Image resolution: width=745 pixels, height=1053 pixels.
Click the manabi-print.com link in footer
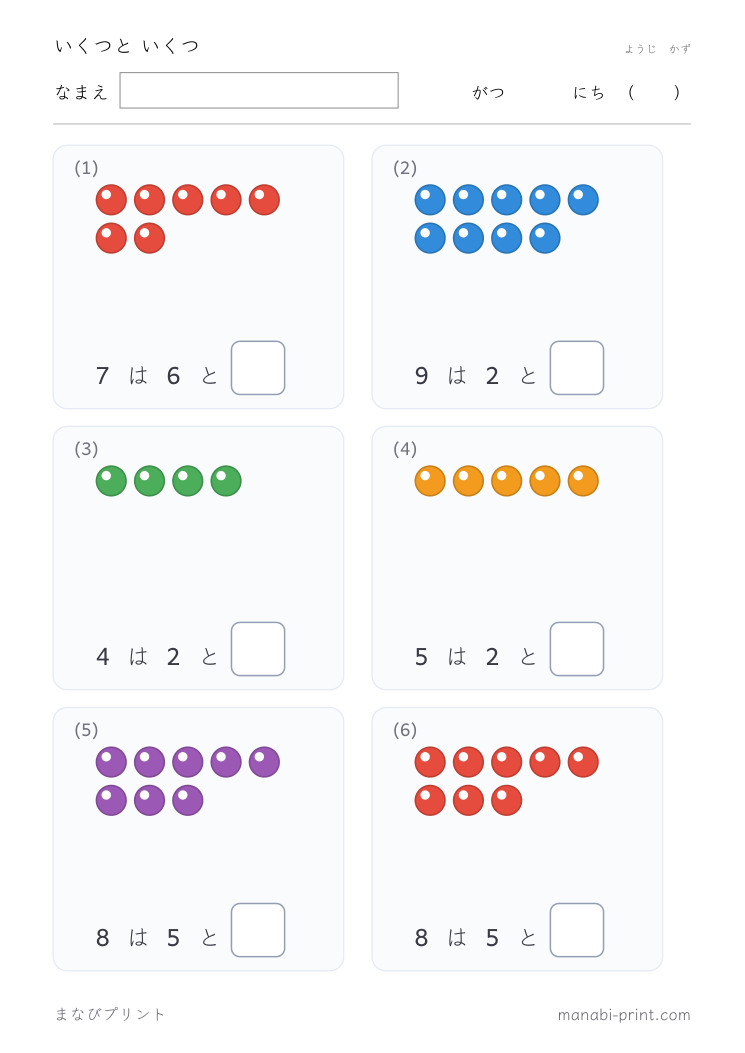click(624, 1015)
